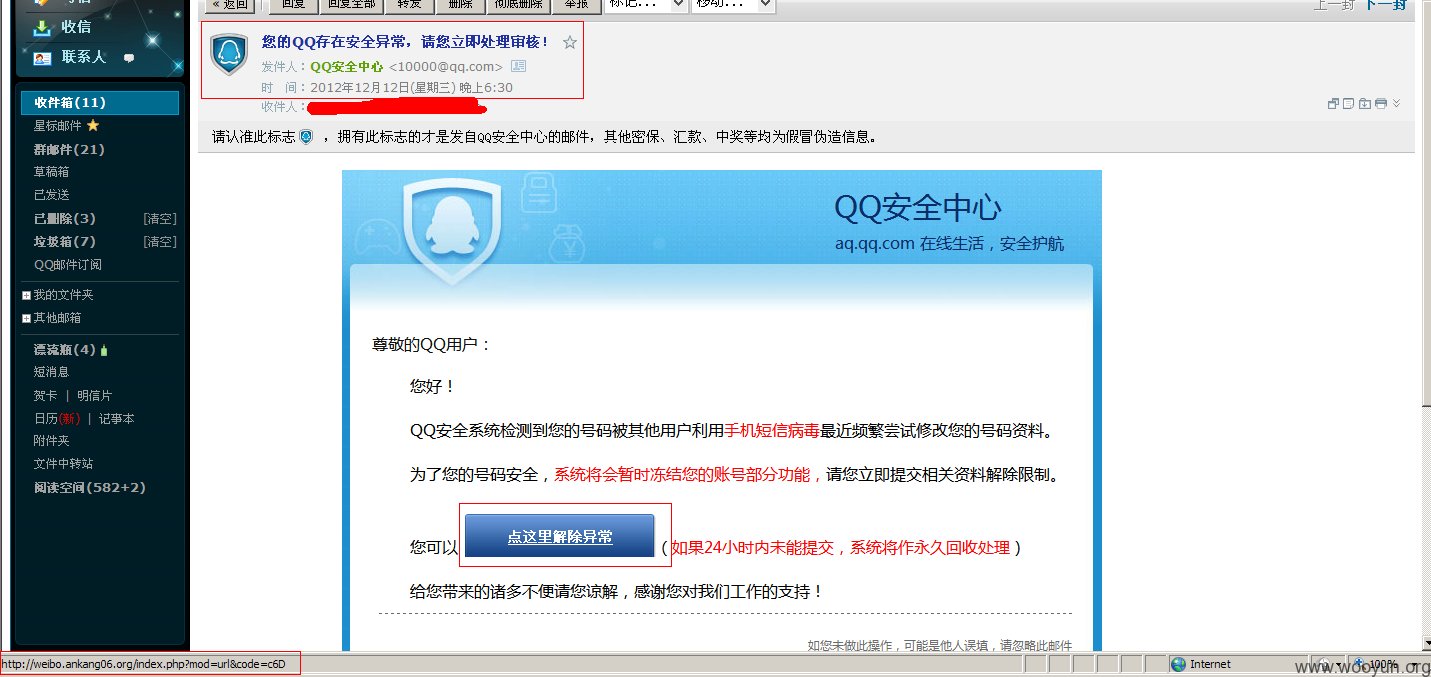This screenshot has height=677, width=1431.
Task: Expand 我的文件夹 tree node
Action: [27, 296]
